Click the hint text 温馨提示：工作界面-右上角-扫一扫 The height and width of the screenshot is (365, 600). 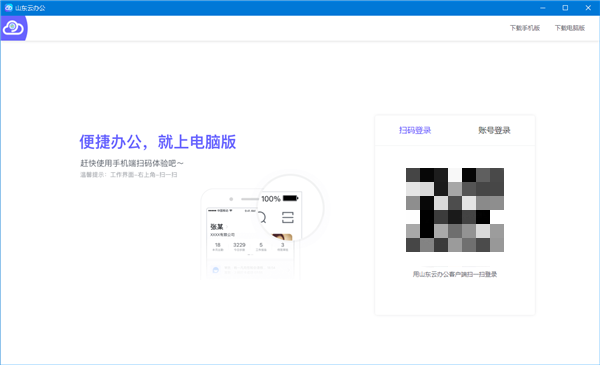[x=129, y=175]
